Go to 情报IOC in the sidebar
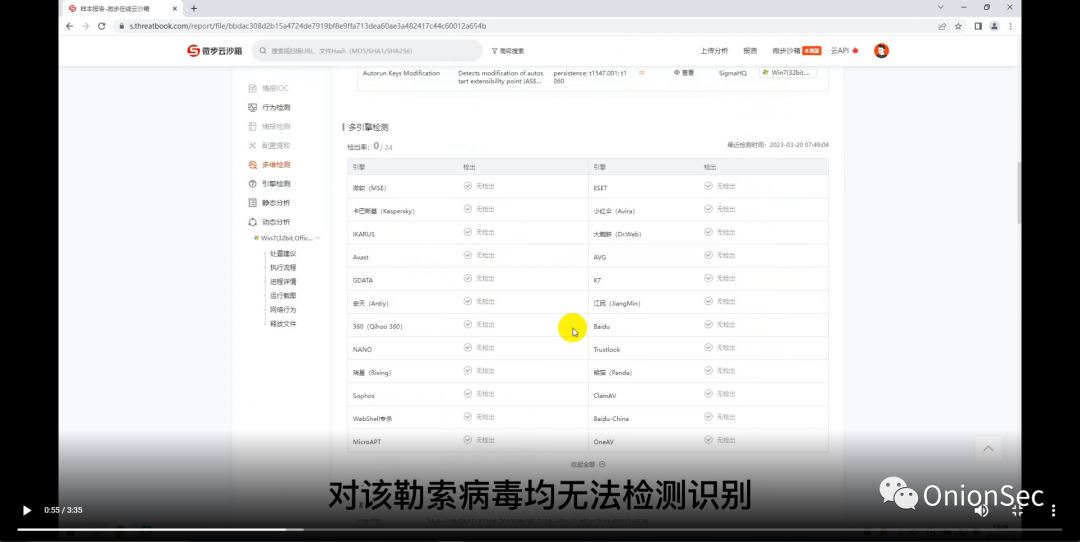 (x=269, y=88)
